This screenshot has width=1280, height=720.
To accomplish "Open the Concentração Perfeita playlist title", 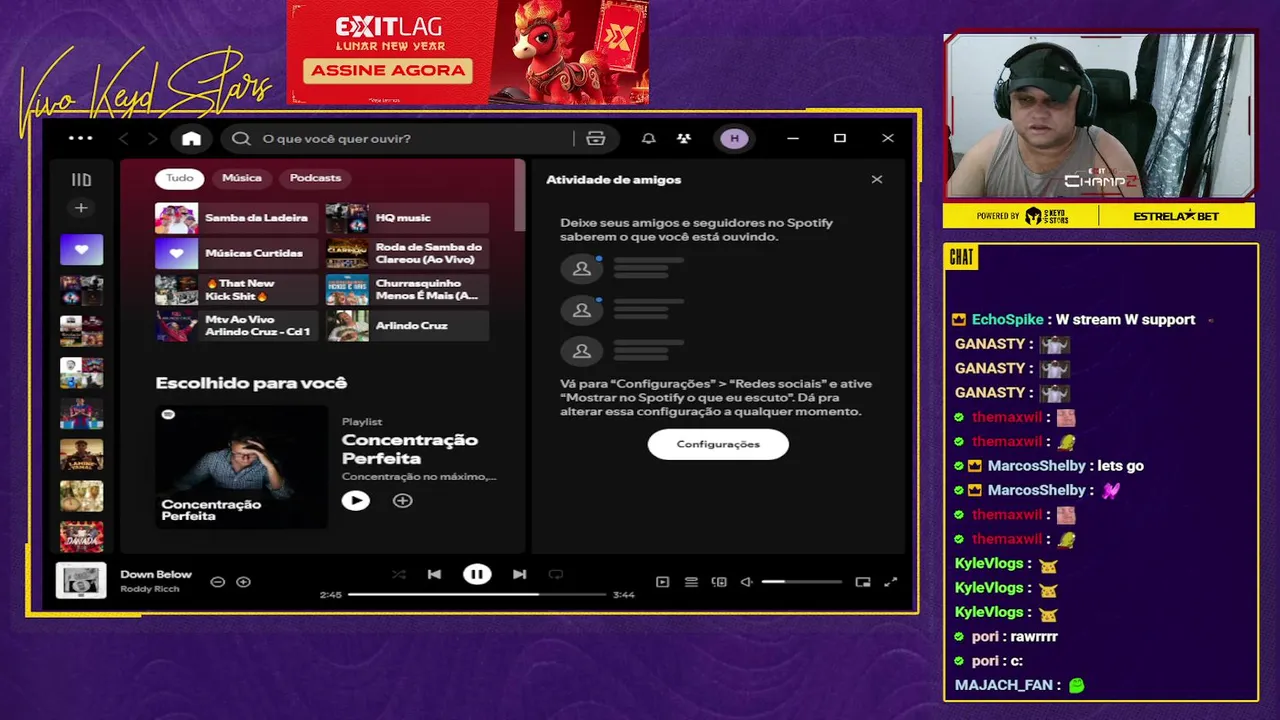I will pos(410,449).
